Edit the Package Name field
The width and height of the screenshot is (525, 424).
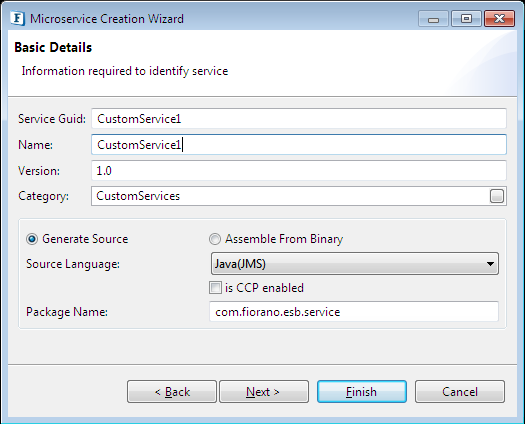click(354, 312)
